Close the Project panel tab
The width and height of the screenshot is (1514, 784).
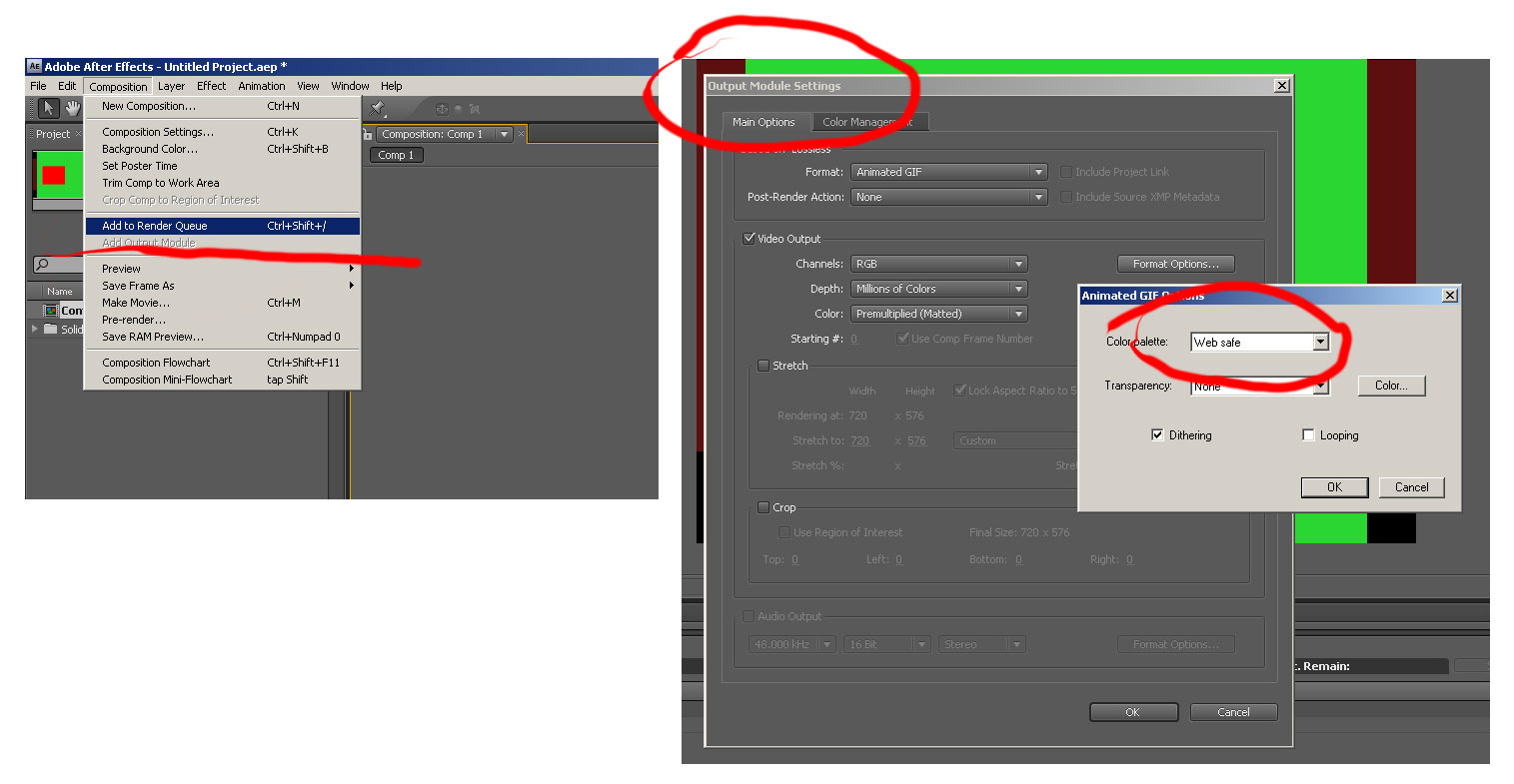78,134
